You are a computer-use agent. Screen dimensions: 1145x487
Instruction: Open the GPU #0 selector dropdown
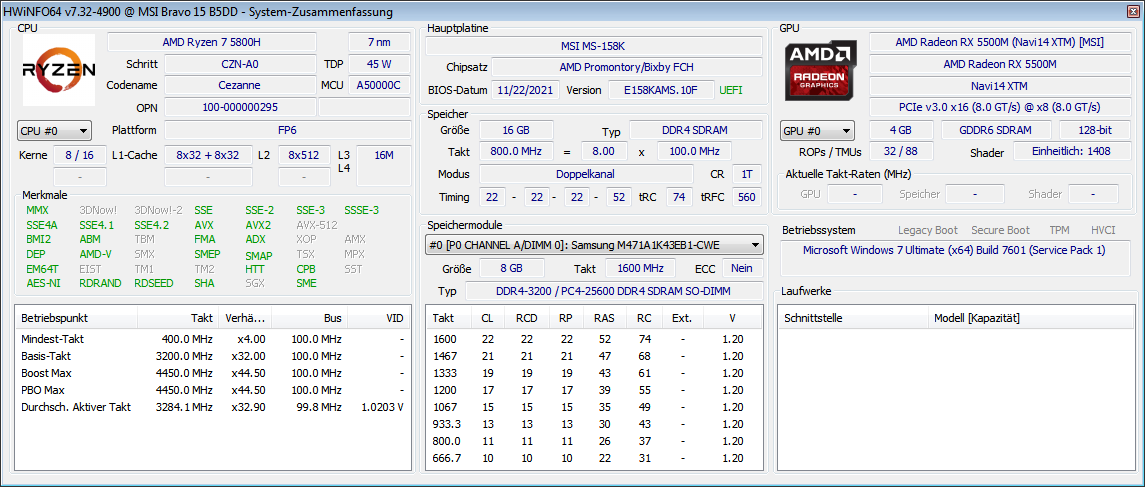(817, 131)
